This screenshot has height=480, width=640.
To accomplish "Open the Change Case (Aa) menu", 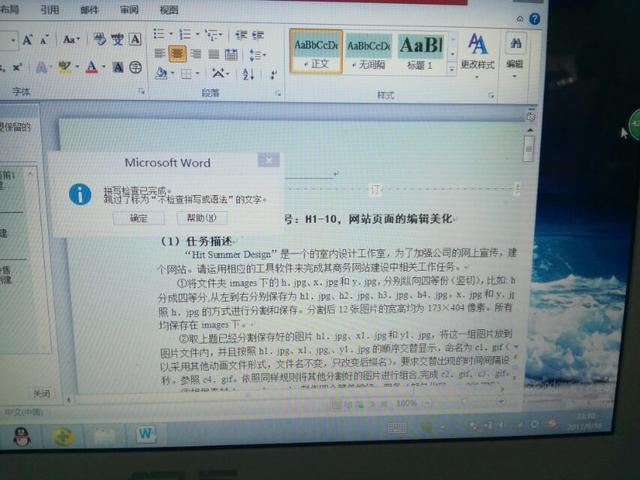I will pos(70,40).
